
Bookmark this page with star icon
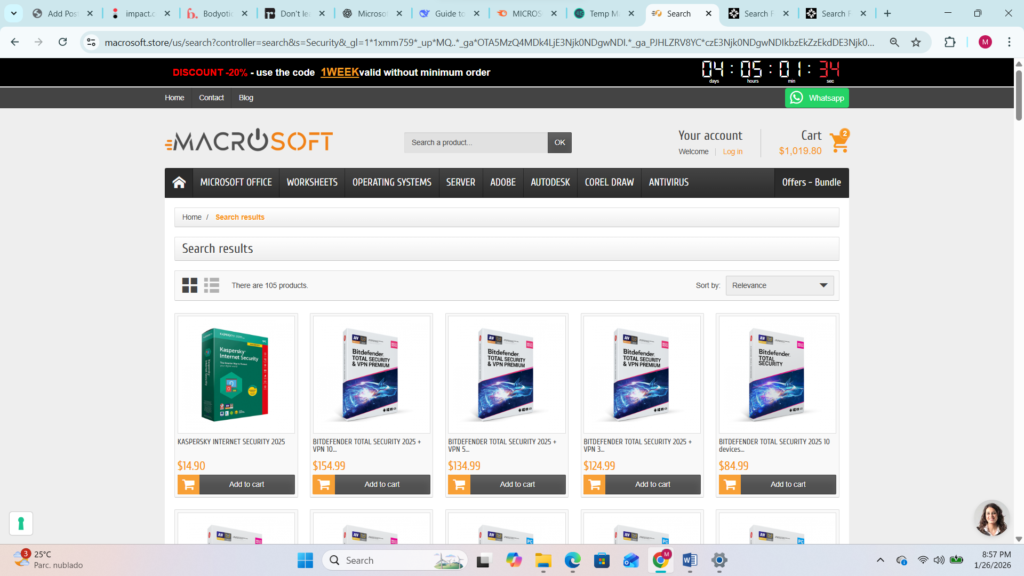[916, 42]
